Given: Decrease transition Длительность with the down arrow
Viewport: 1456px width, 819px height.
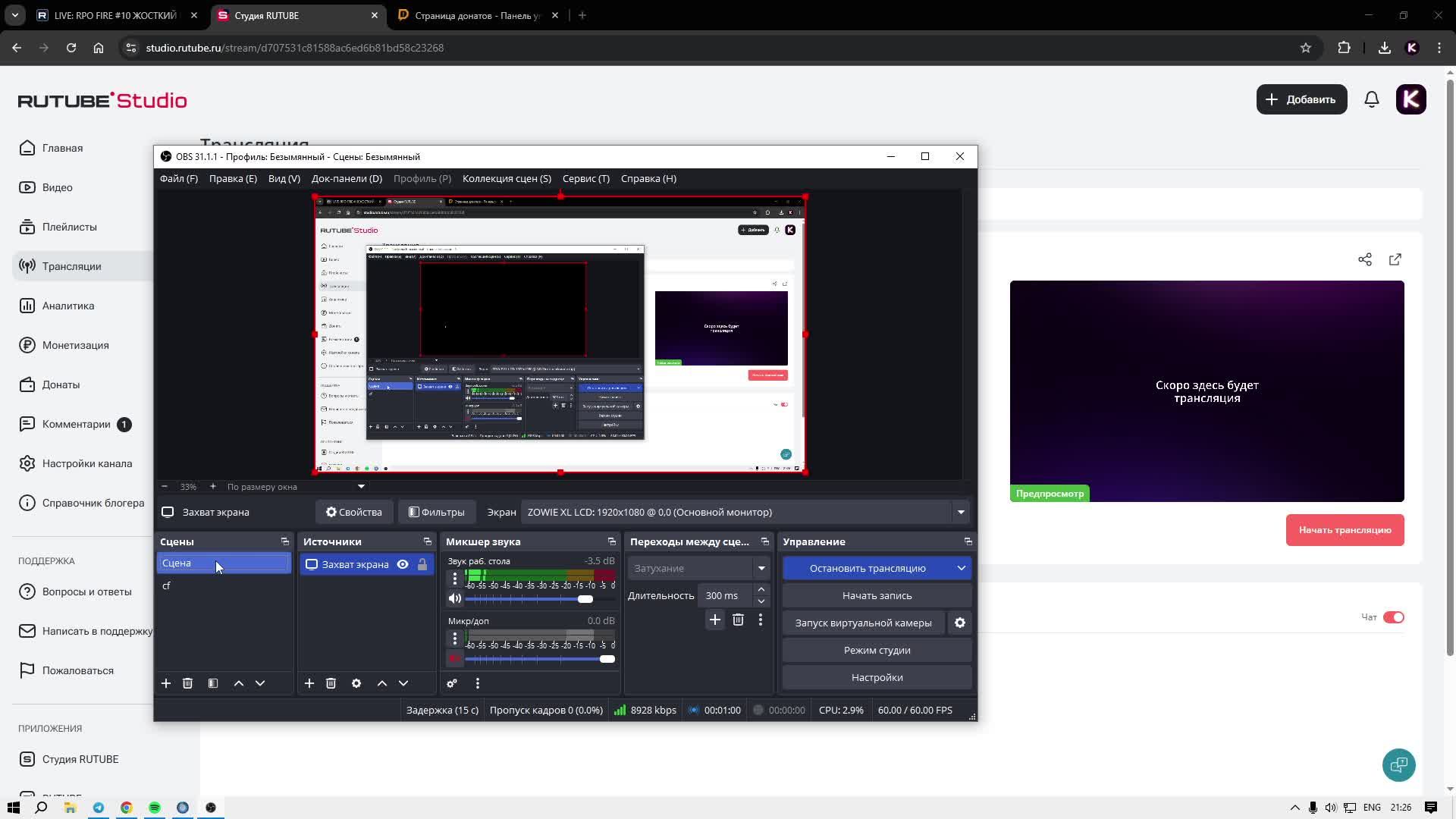Looking at the screenshot, I should [x=761, y=601].
